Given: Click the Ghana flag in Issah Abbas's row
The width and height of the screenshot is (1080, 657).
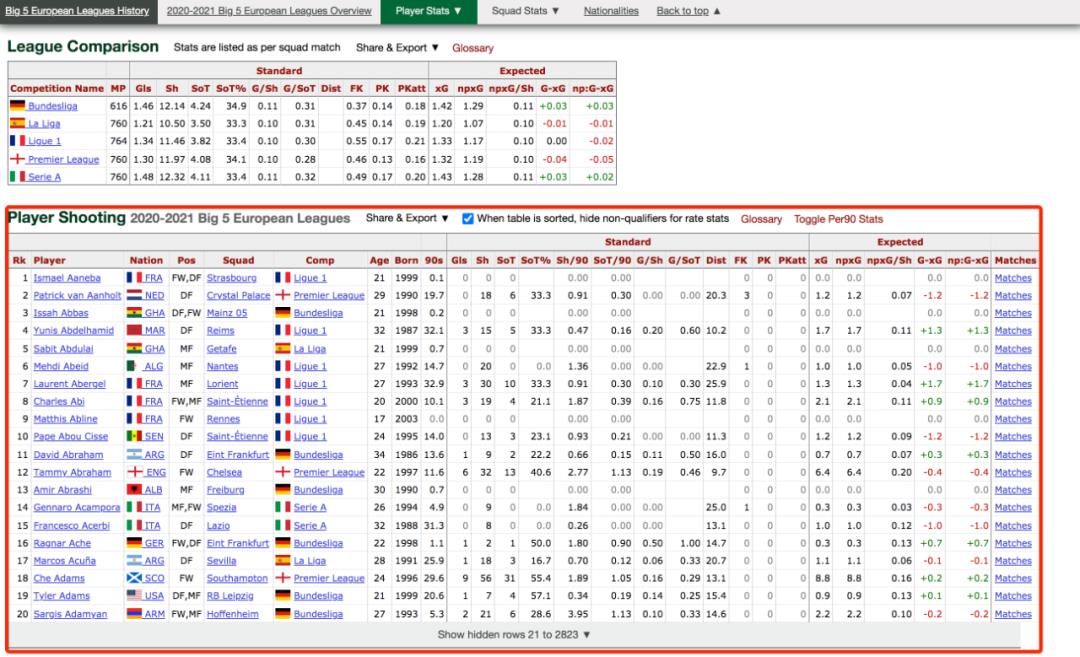Looking at the screenshot, I should pos(134,312).
